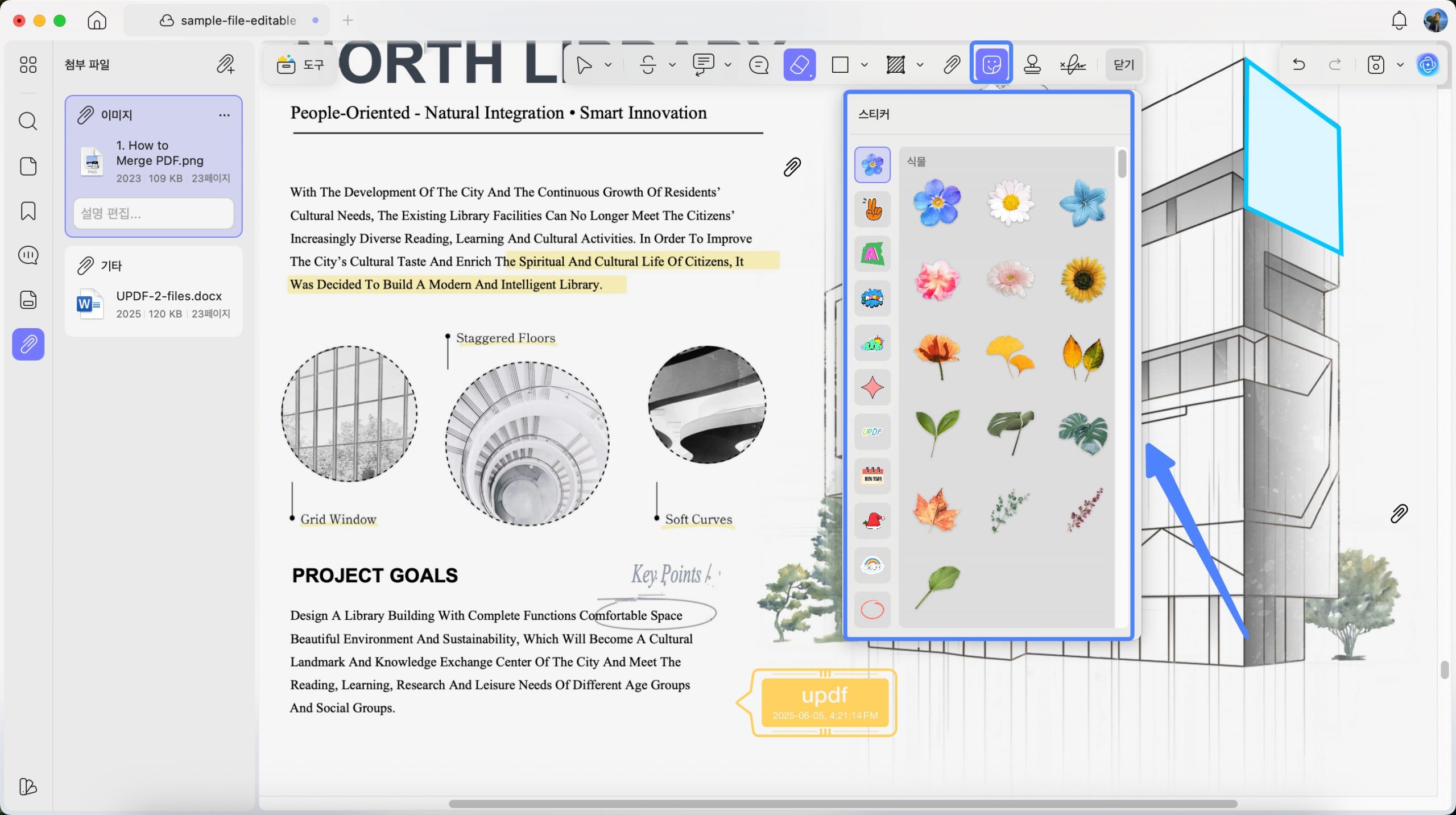Screen dimensions: 1456x815
Task: Open the bookmarks panel in sidebar
Action: (28, 211)
